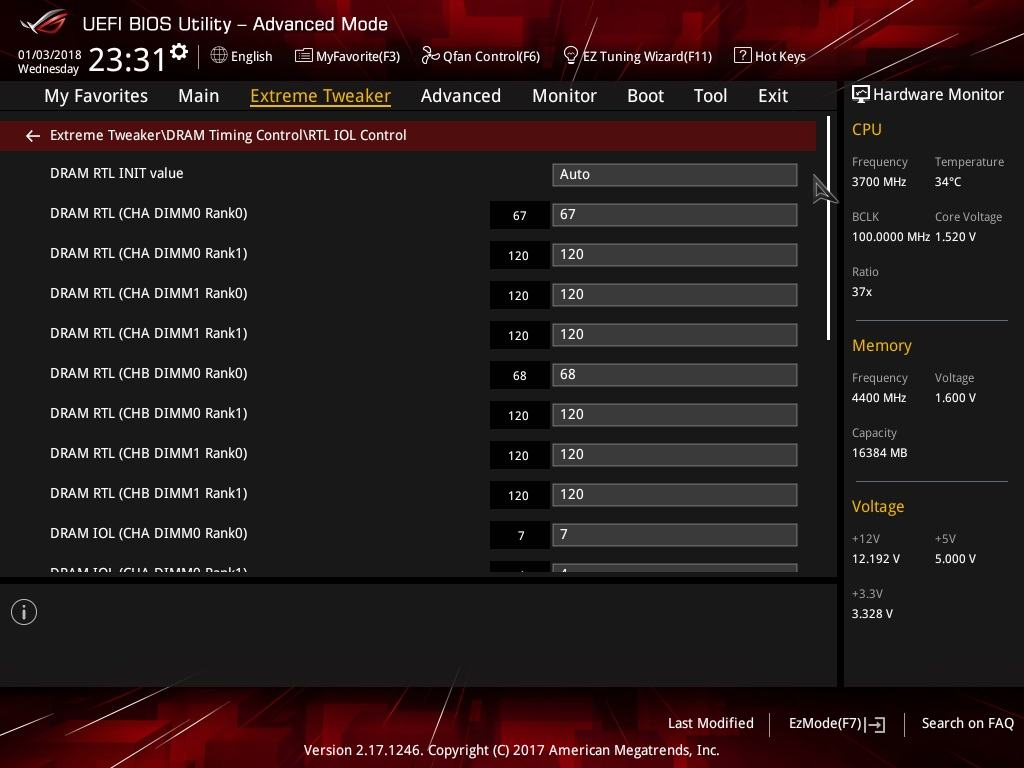1024x768 pixels.
Task: Switch to the Main tab
Action: [199, 96]
